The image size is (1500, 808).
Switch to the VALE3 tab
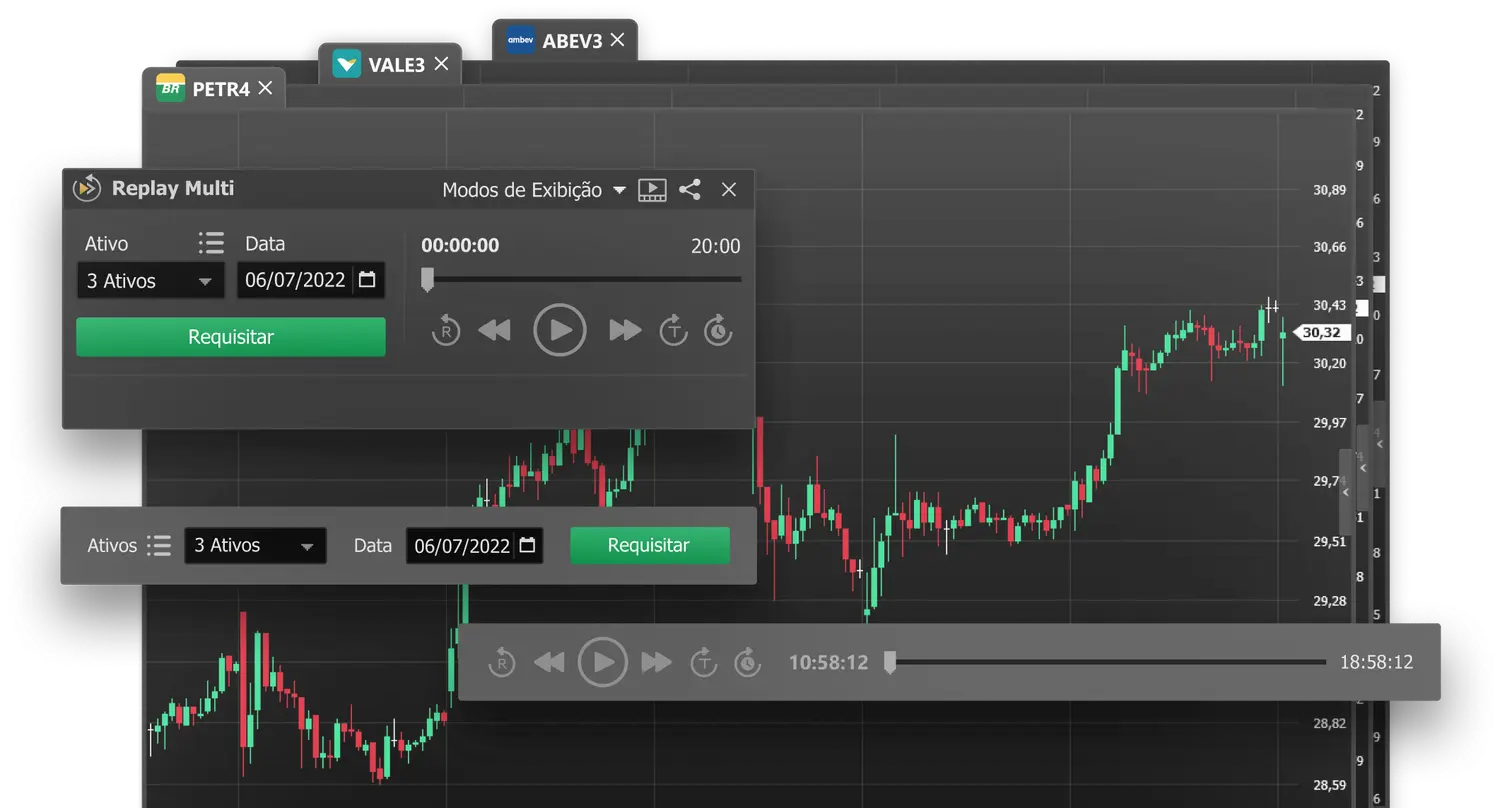396,65
